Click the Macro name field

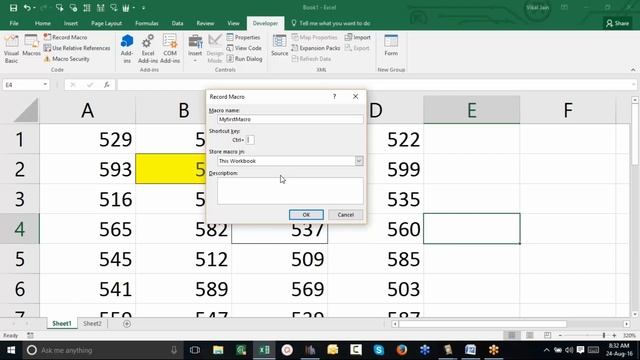pos(290,119)
